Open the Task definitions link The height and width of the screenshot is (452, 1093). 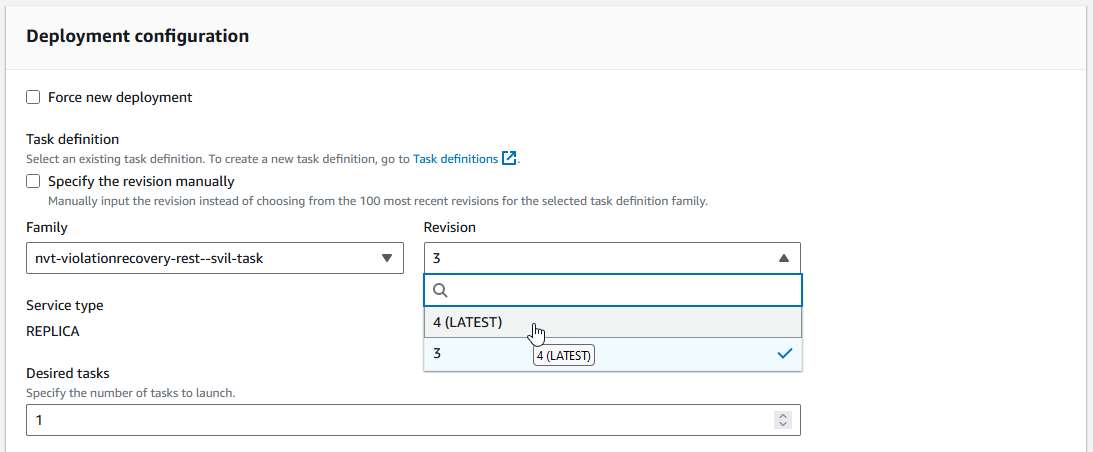click(x=455, y=159)
